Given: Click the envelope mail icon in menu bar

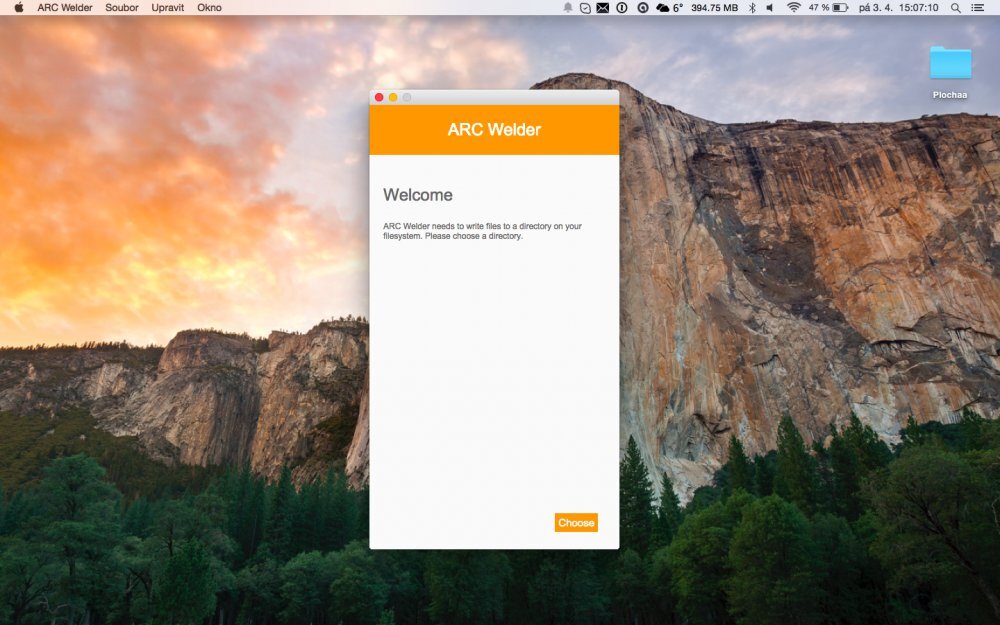Looking at the screenshot, I should [603, 7].
